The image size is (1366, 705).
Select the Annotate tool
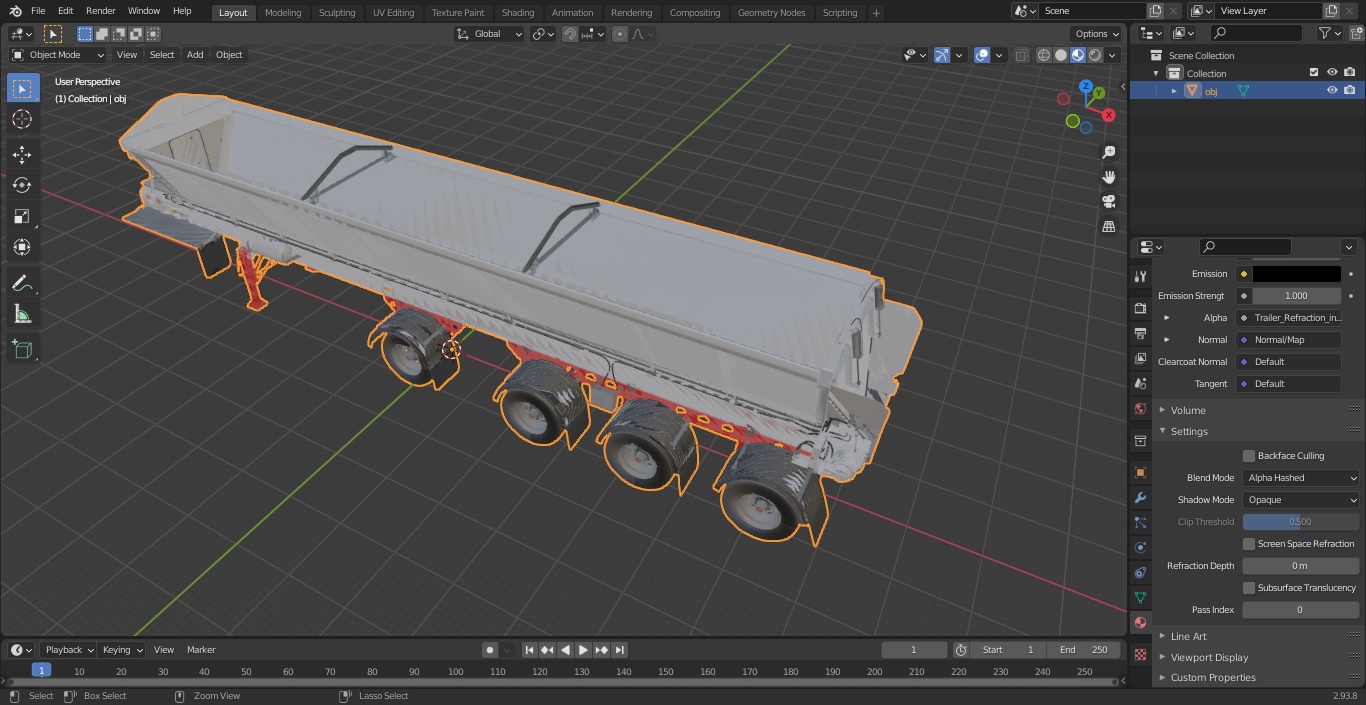pos(22,284)
